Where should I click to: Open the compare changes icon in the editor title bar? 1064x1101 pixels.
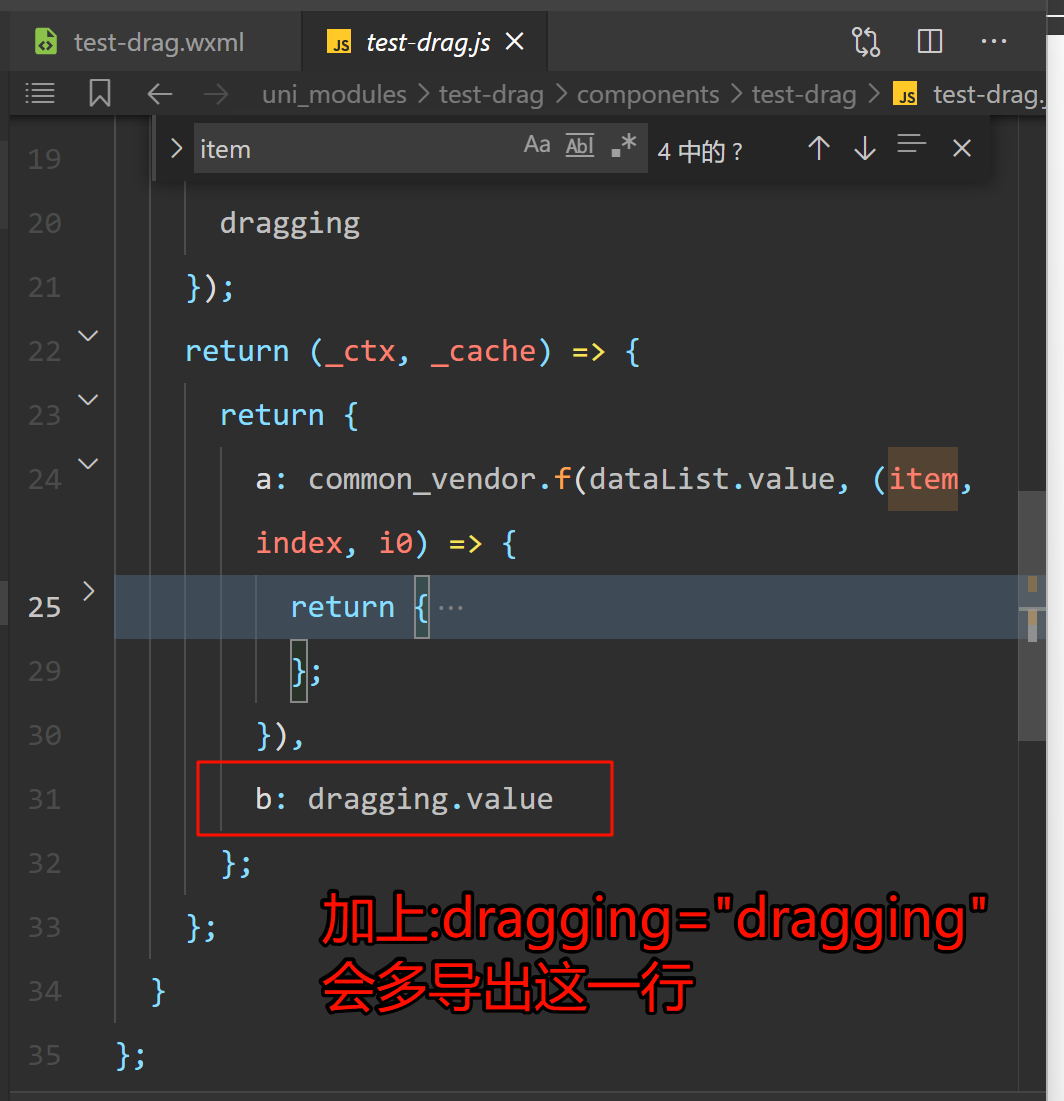pos(866,42)
